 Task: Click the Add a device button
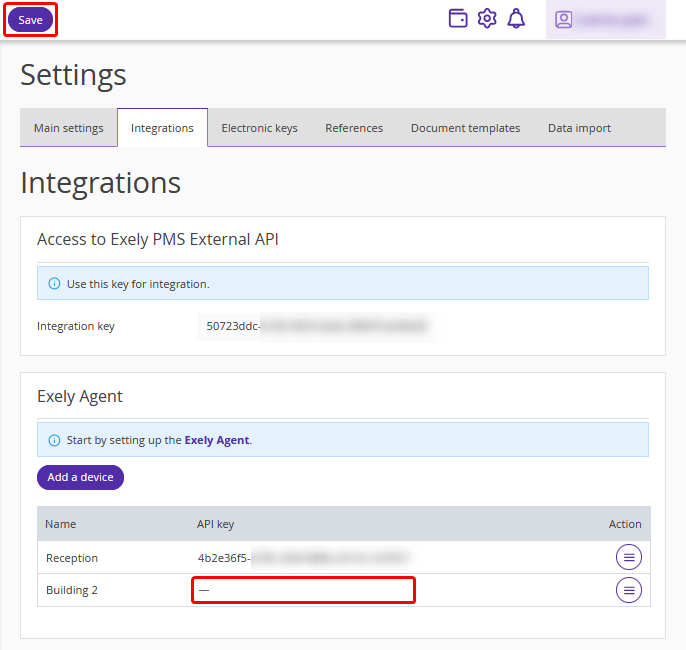[x=80, y=477]
